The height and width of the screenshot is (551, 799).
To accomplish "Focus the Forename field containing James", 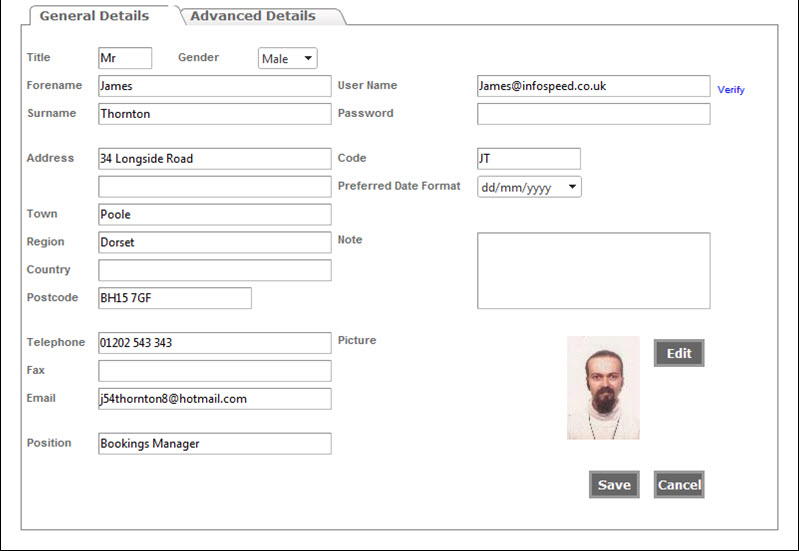I will (214, 86).
